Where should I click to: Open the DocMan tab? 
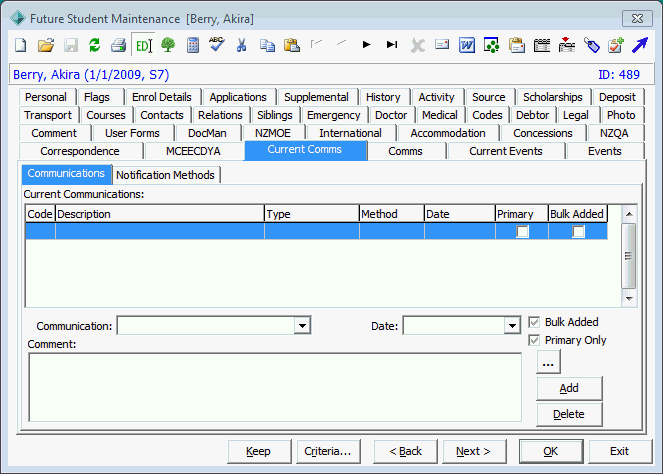click(x=207, y=133)
